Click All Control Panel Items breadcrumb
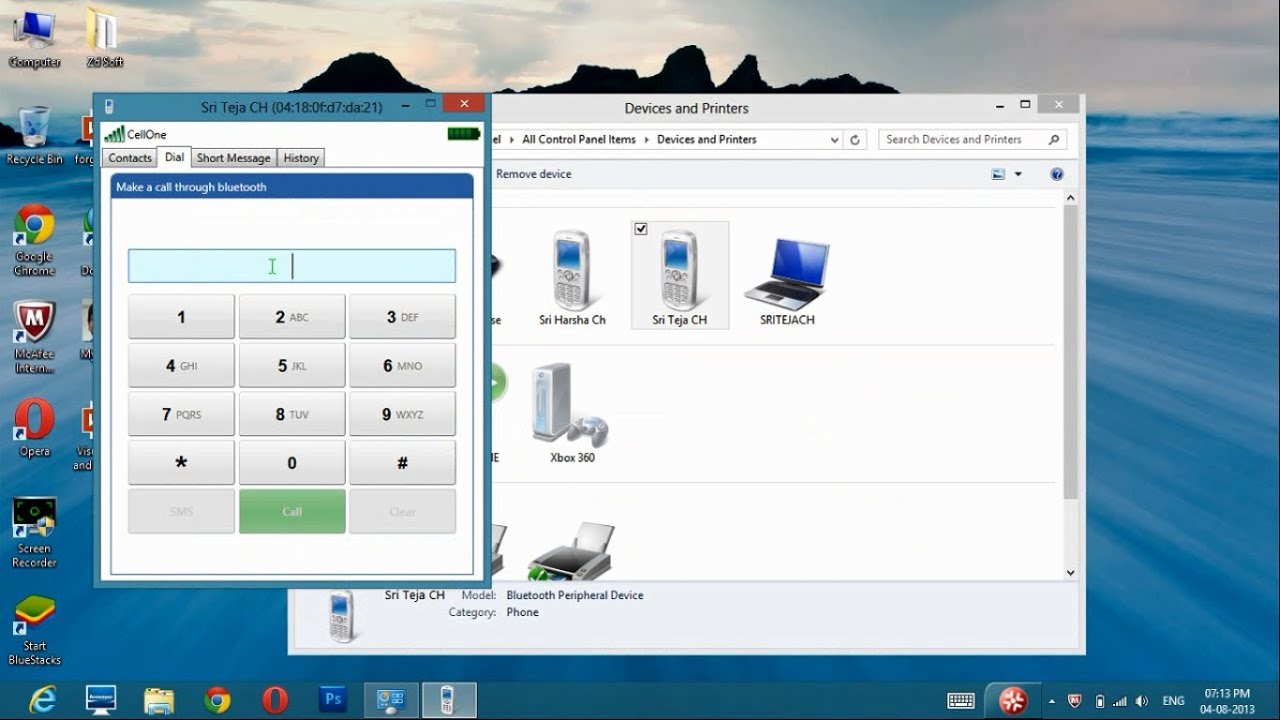The height and width of the screenshot is (720, 1280). [579, 140]
